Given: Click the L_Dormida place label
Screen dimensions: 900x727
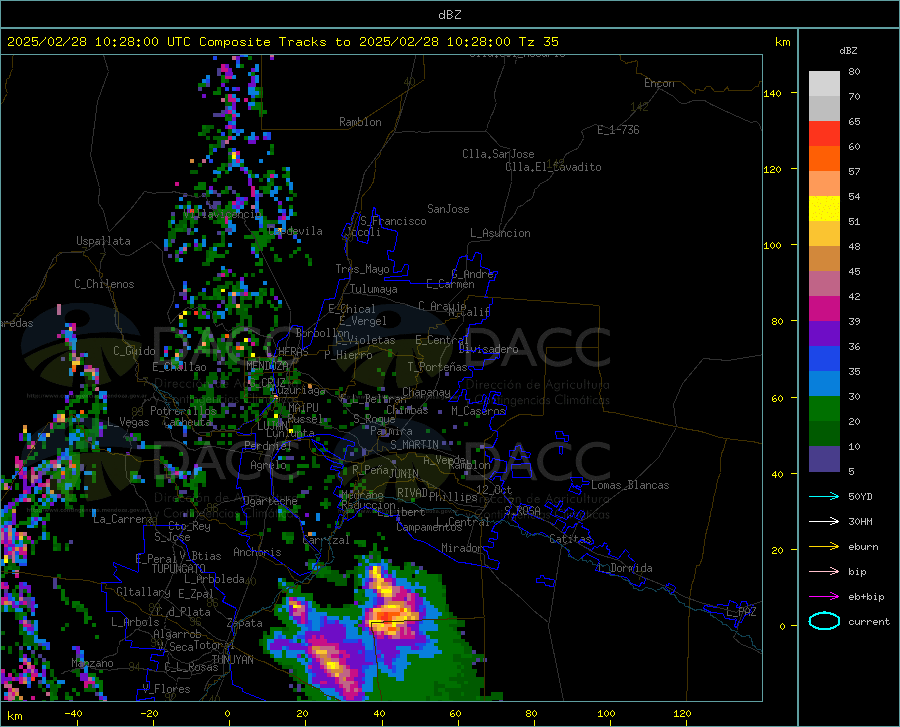Looking at the screenshot, I should click(x=625, y=568).
